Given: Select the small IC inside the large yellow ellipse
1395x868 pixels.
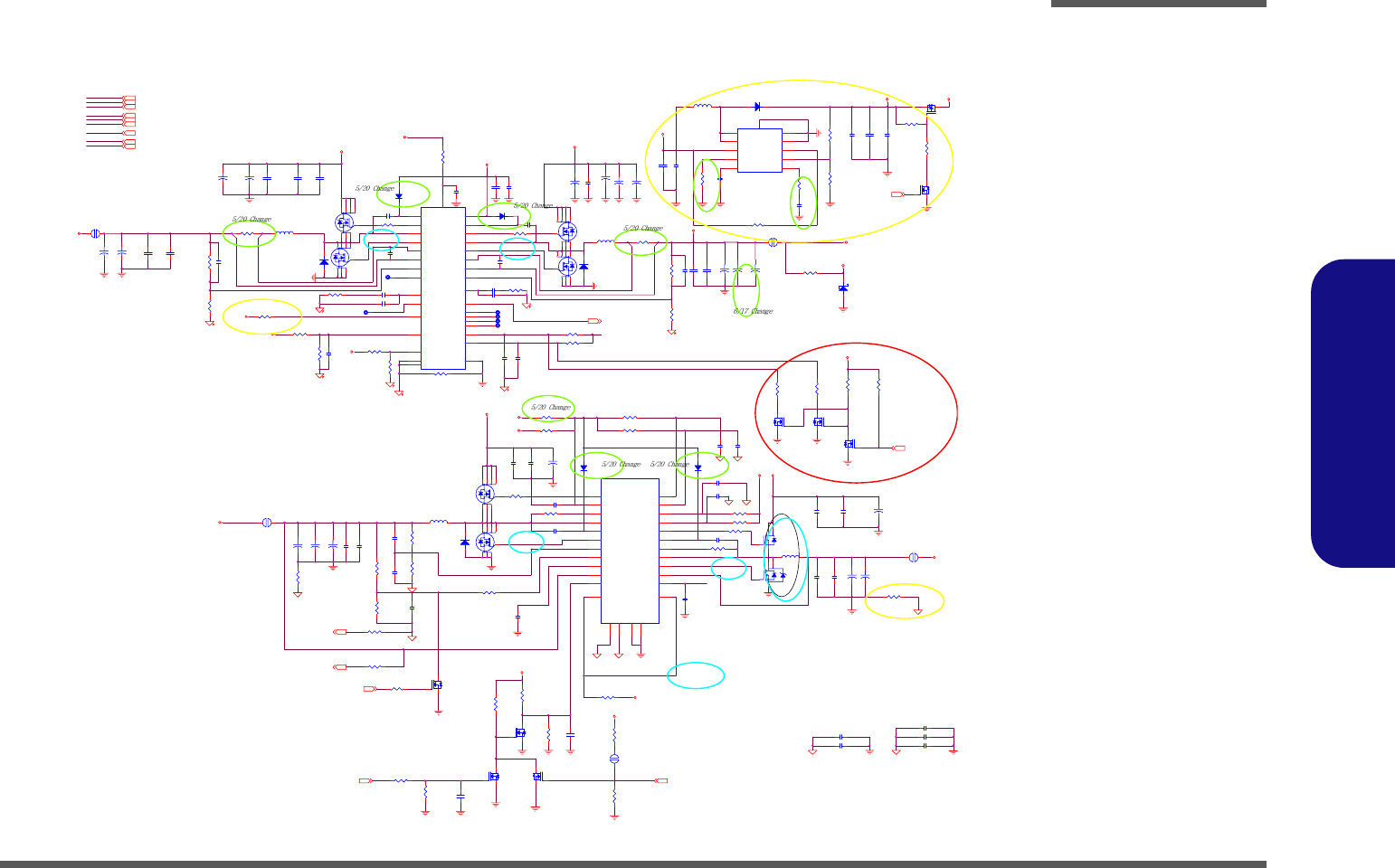Looking at the screenshot, I should [x=760, y=150].
